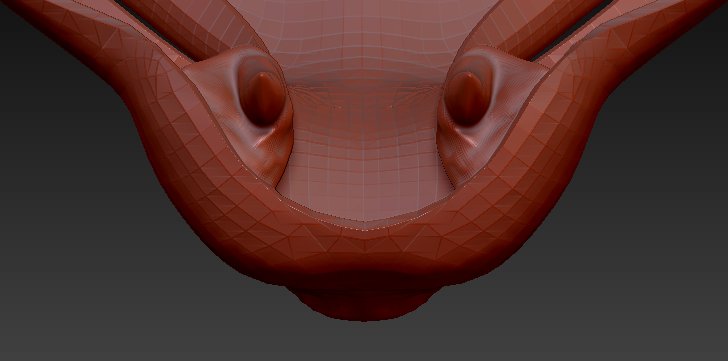The image size is (728, 361).
Task: Click the right eyeball on the model
Action: (x=467, y=97)
